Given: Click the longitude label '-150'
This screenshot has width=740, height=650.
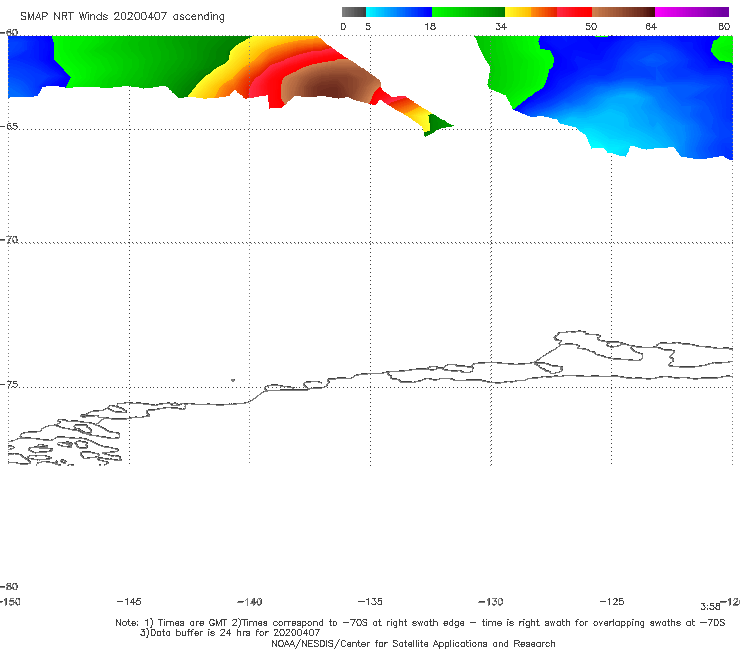Looking at the screenshot, I should [10, 602].
